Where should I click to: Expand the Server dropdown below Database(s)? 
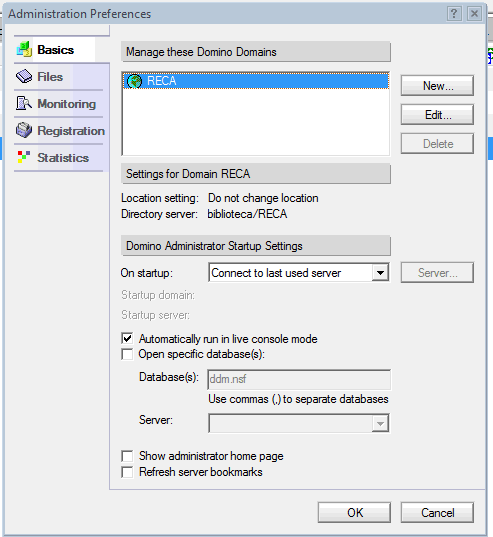pos(380,424)
